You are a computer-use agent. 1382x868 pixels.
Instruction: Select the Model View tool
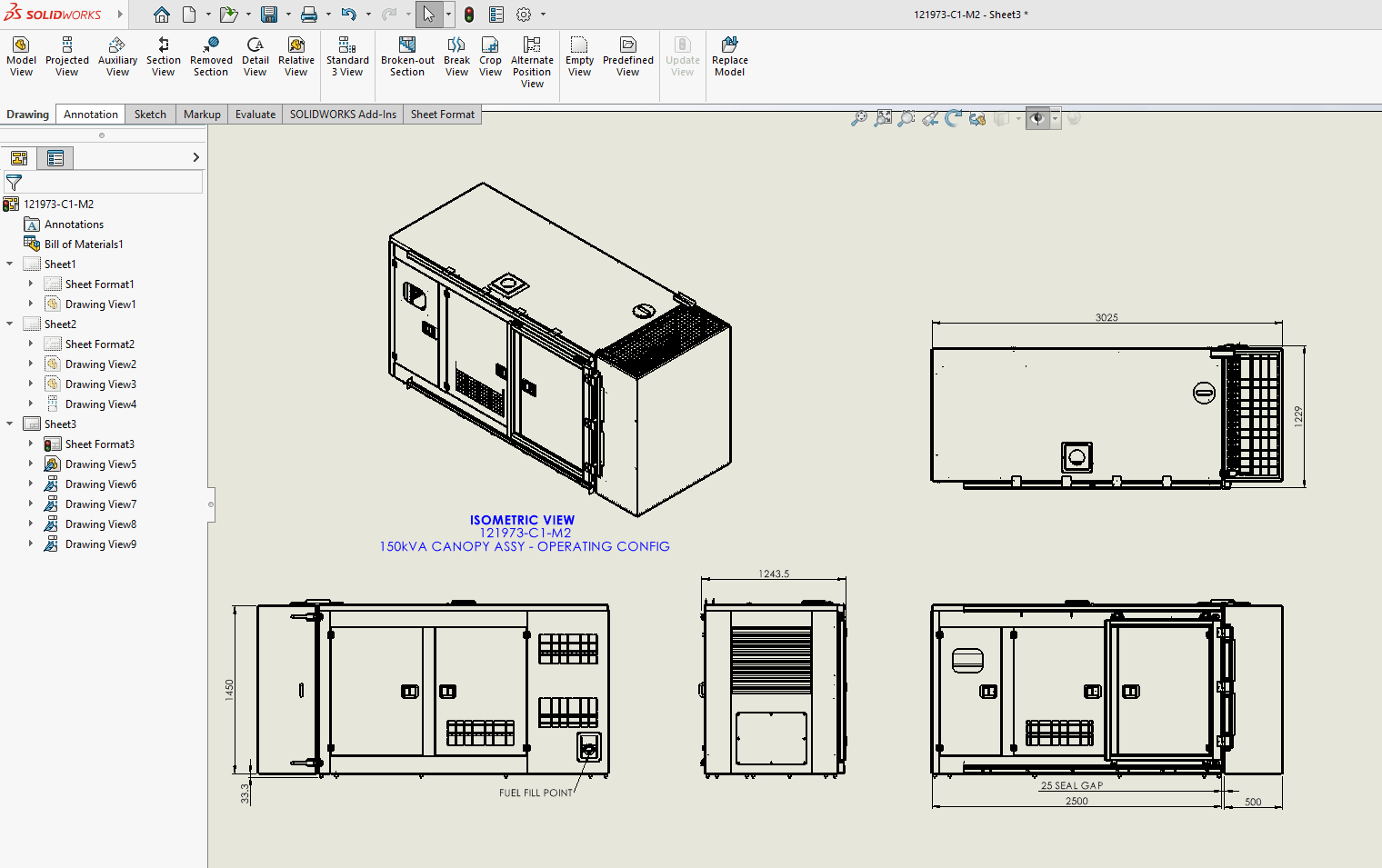click(x=20, y=56)
